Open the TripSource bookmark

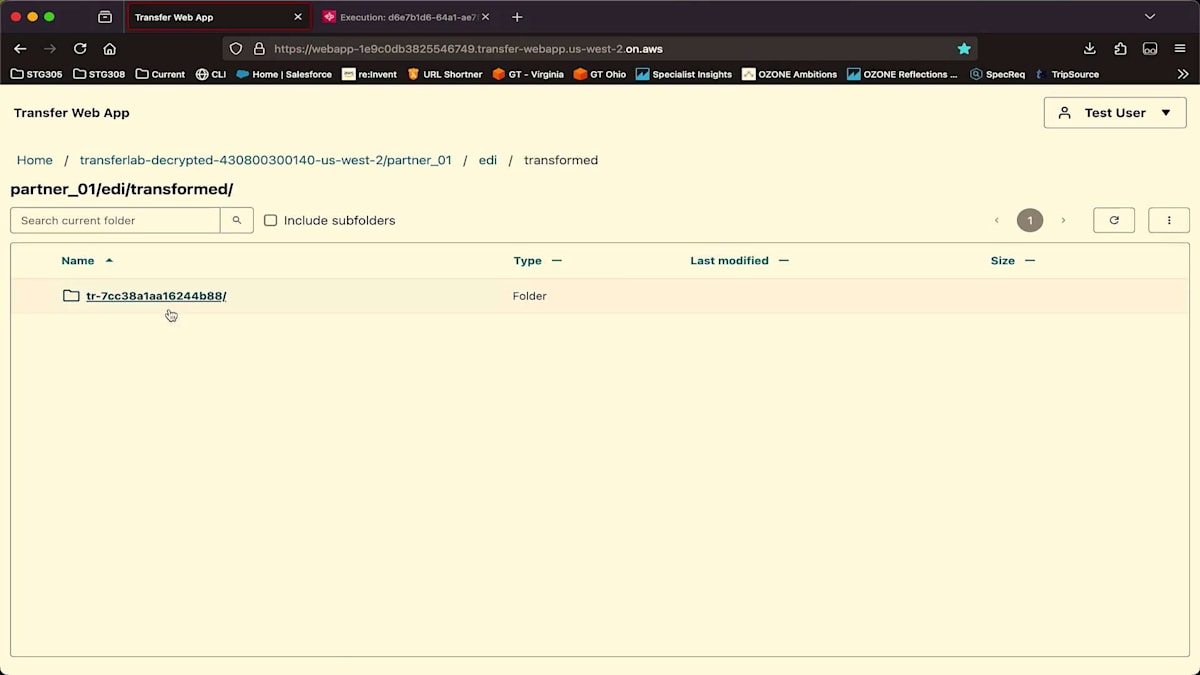coord(1067,74)
